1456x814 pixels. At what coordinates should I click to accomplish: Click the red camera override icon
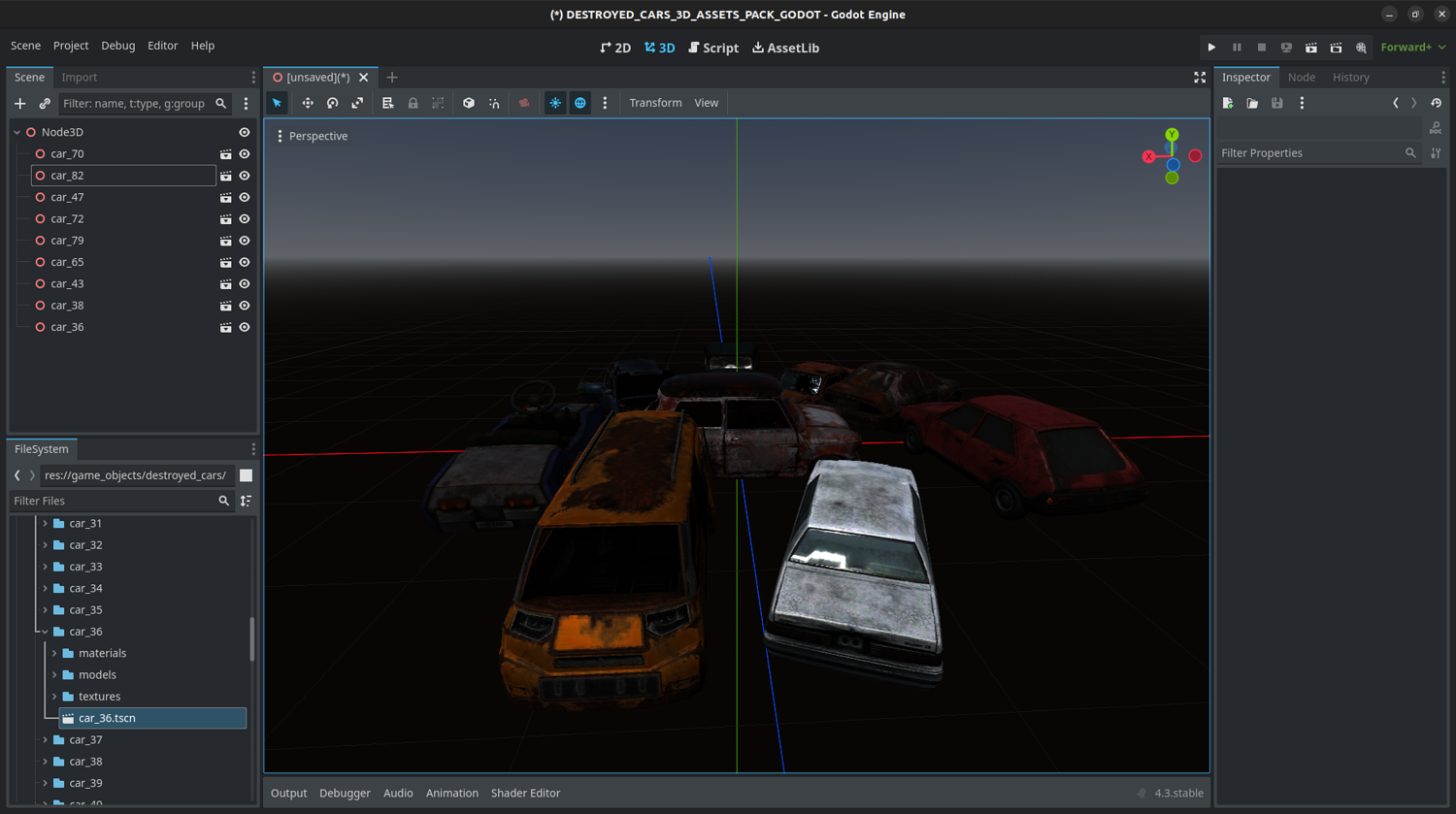[524, 103]
